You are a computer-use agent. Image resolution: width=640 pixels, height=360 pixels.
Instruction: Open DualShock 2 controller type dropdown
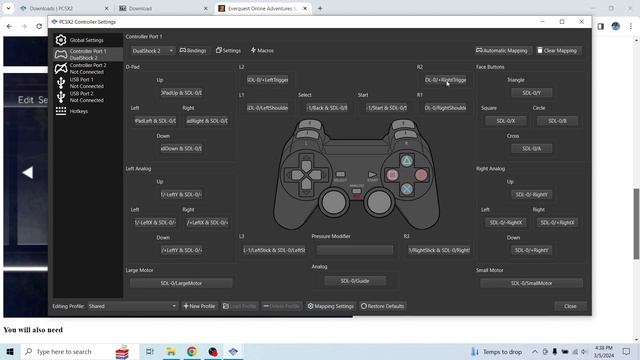pyautogui.click(x=152, y=51)
